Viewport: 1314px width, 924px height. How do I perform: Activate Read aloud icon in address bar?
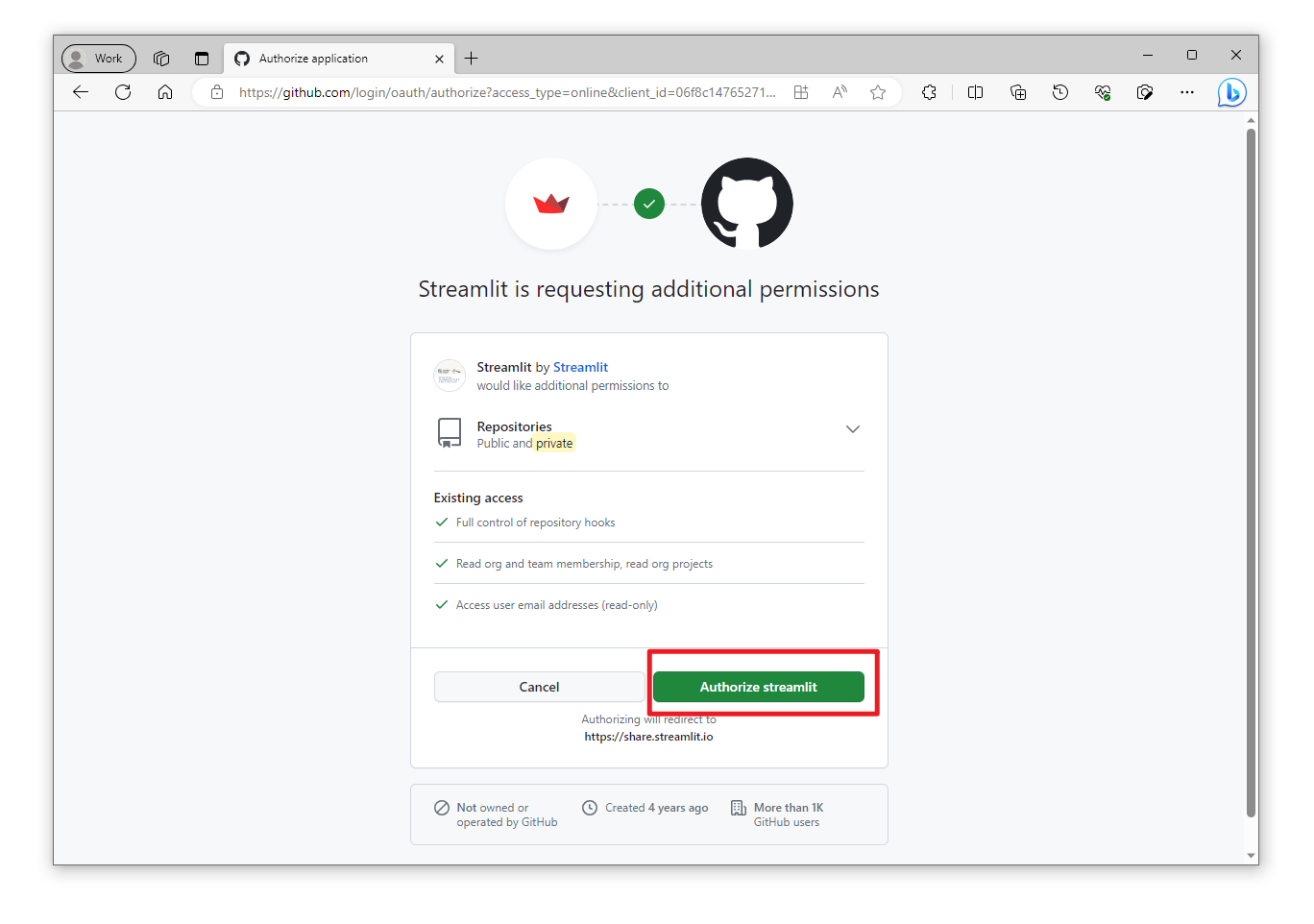839,92
